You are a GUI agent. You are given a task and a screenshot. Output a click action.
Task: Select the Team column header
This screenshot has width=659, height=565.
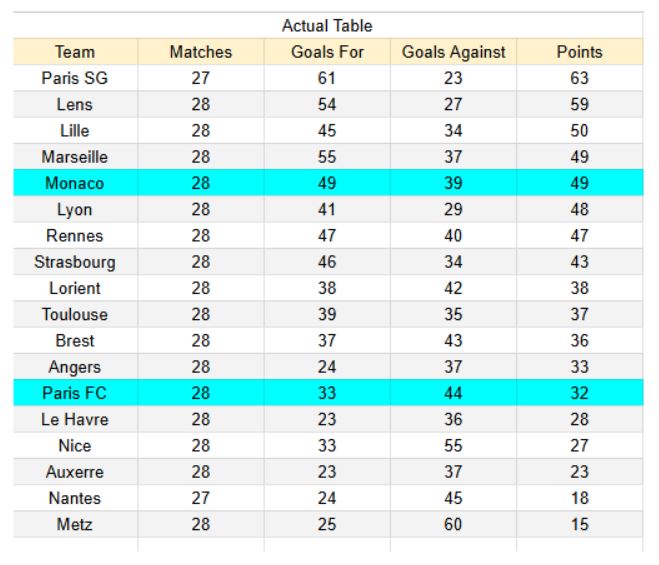pos(75,52)
